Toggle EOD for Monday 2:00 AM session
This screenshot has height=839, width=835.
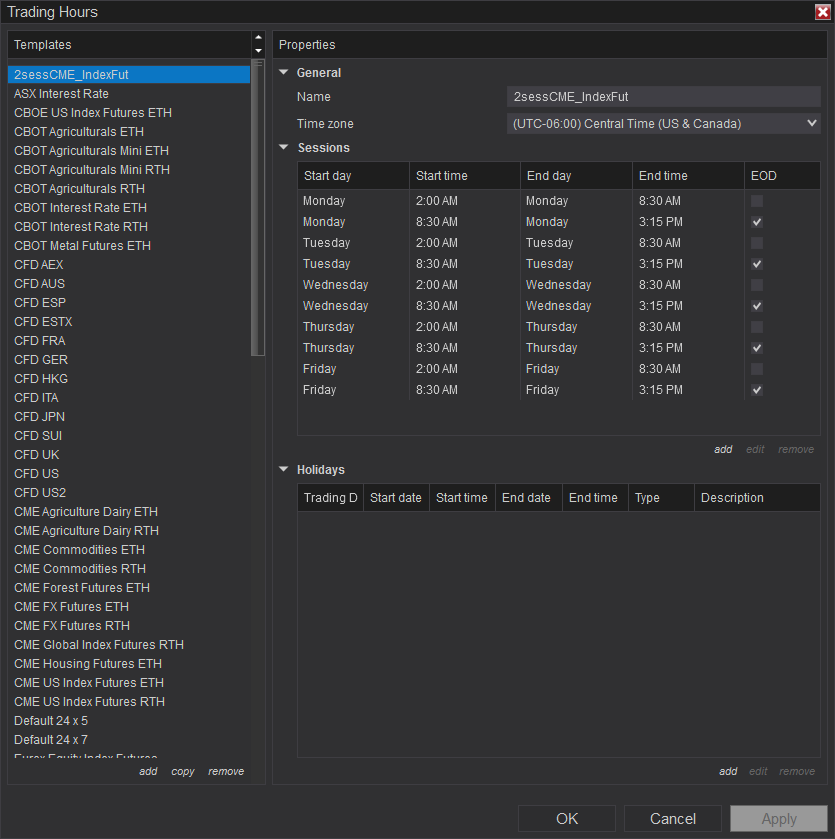[756, 201]
